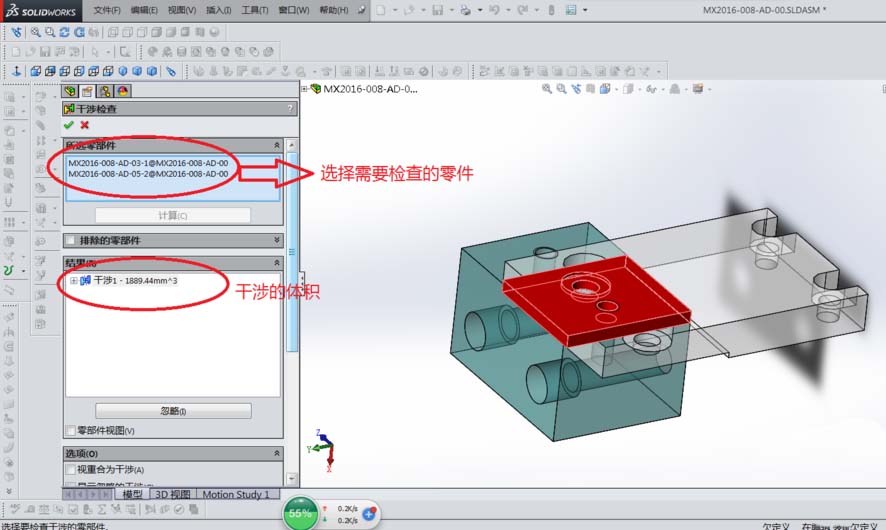Collapse the 选项 section chevron

point(277,453)
